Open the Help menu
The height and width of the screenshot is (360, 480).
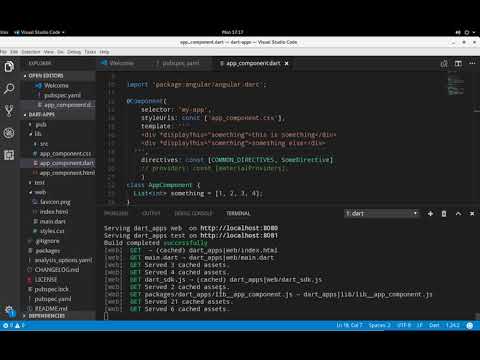coord(104,52)
